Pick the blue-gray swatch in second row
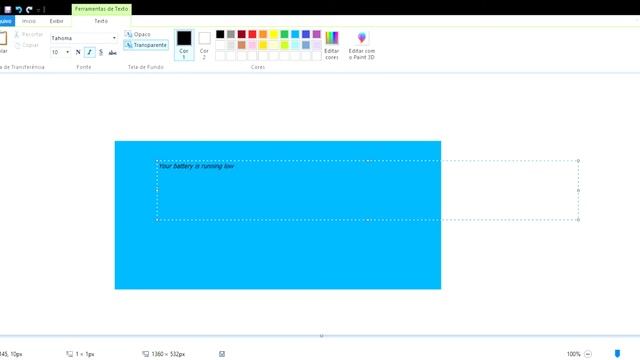The width and height of the screenshot is (640, 360). 306,45
